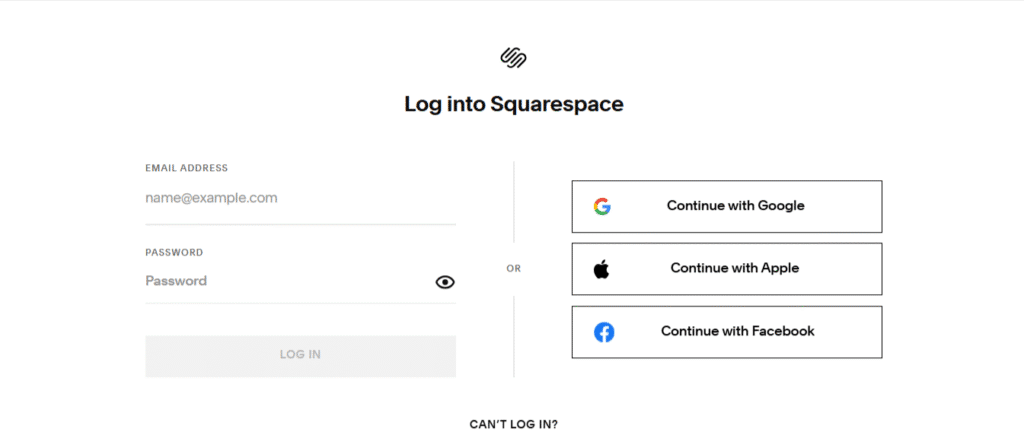1024x432 pixels.
Task: Show password using the eye icon
Action: pos(445,282)
